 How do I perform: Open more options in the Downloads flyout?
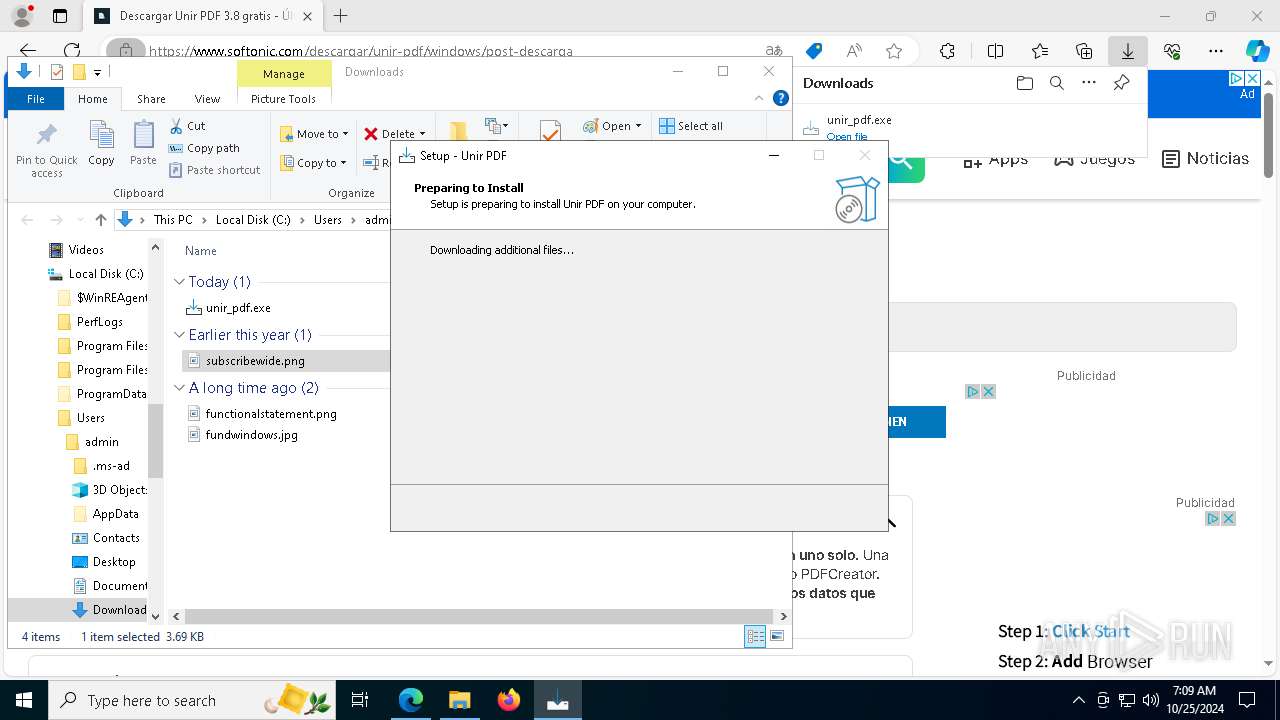coord(1089,83)
